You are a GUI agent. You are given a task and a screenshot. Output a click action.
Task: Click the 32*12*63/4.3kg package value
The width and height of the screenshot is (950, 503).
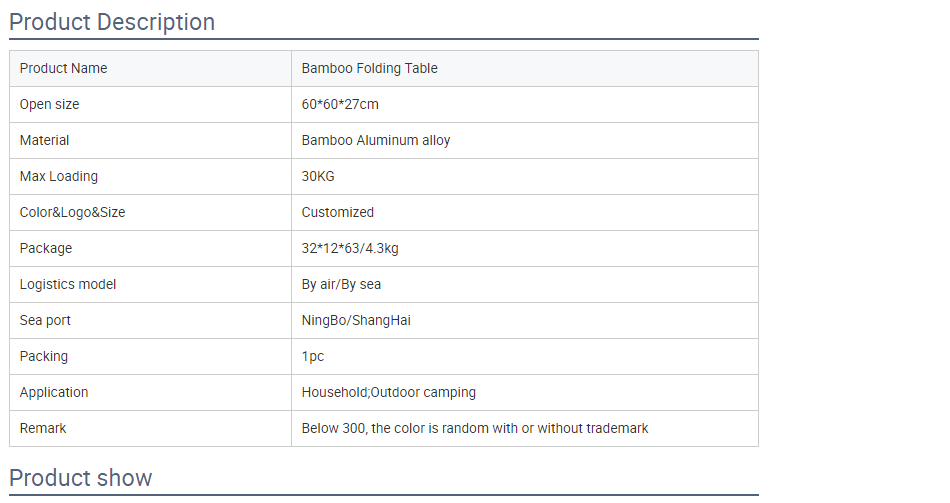click(350, 248)
